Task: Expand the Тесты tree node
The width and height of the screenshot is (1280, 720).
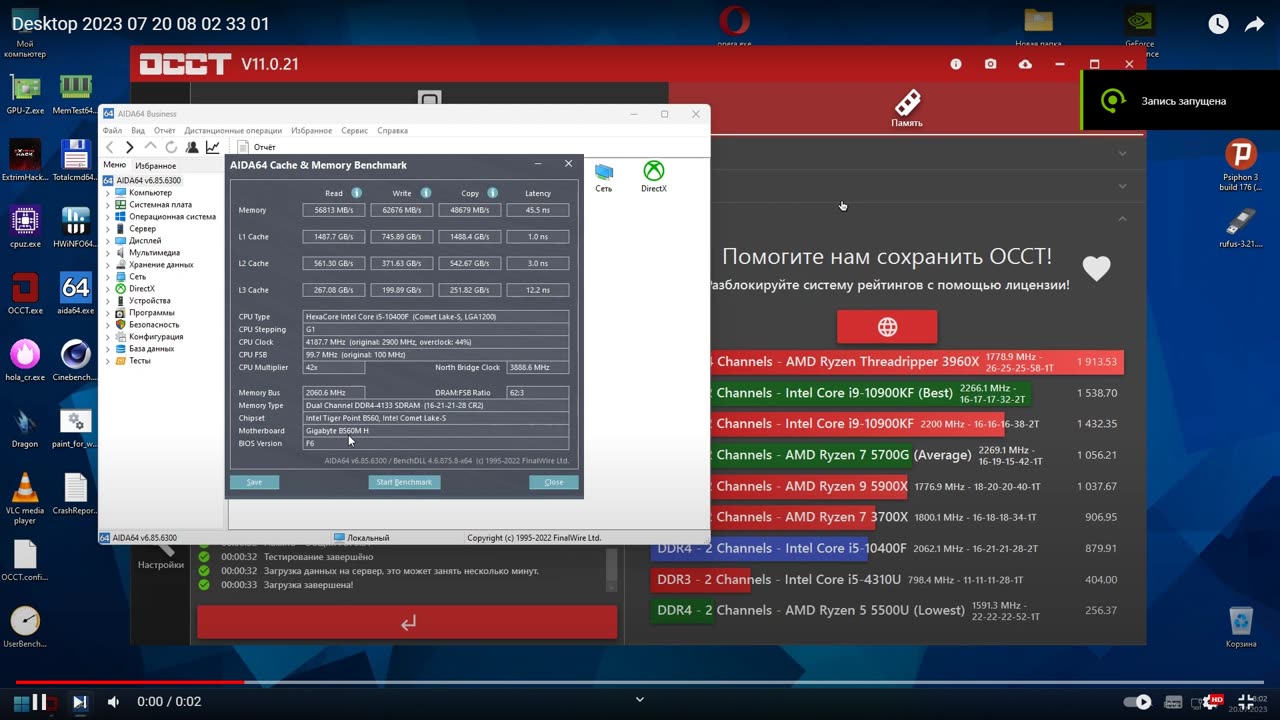Action: click(108, 361)
